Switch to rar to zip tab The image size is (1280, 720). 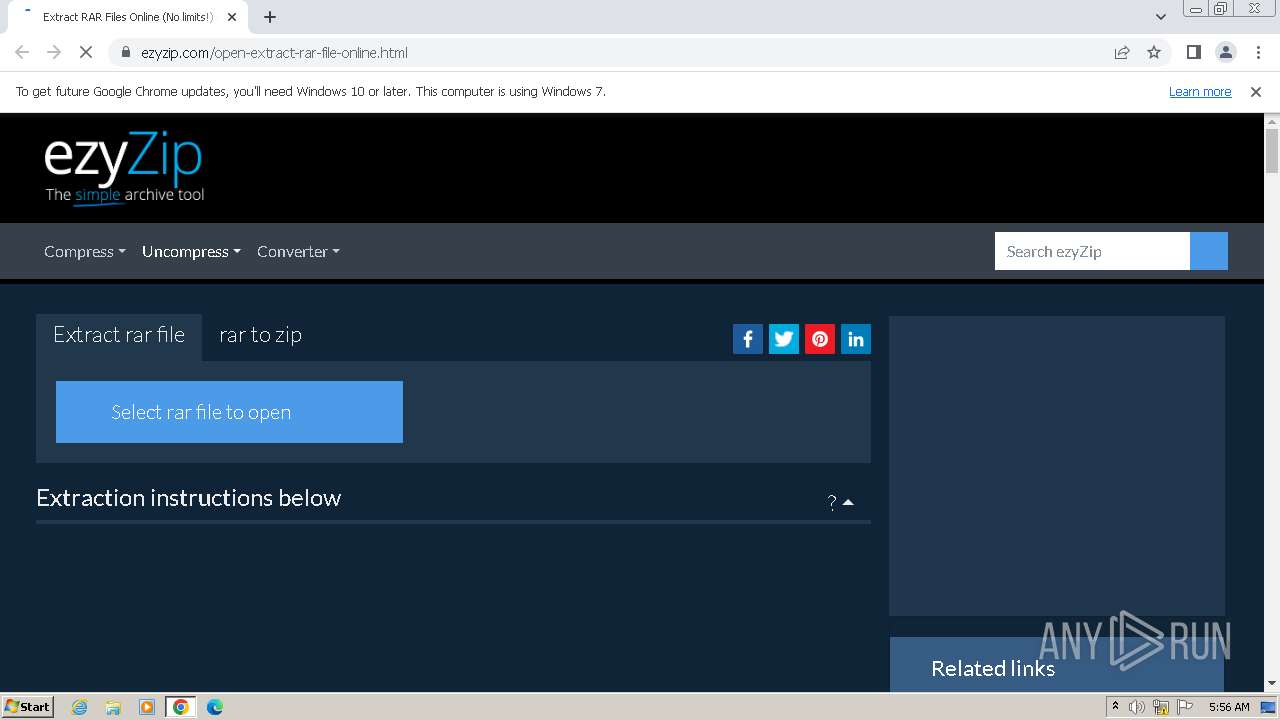(260, 335)
